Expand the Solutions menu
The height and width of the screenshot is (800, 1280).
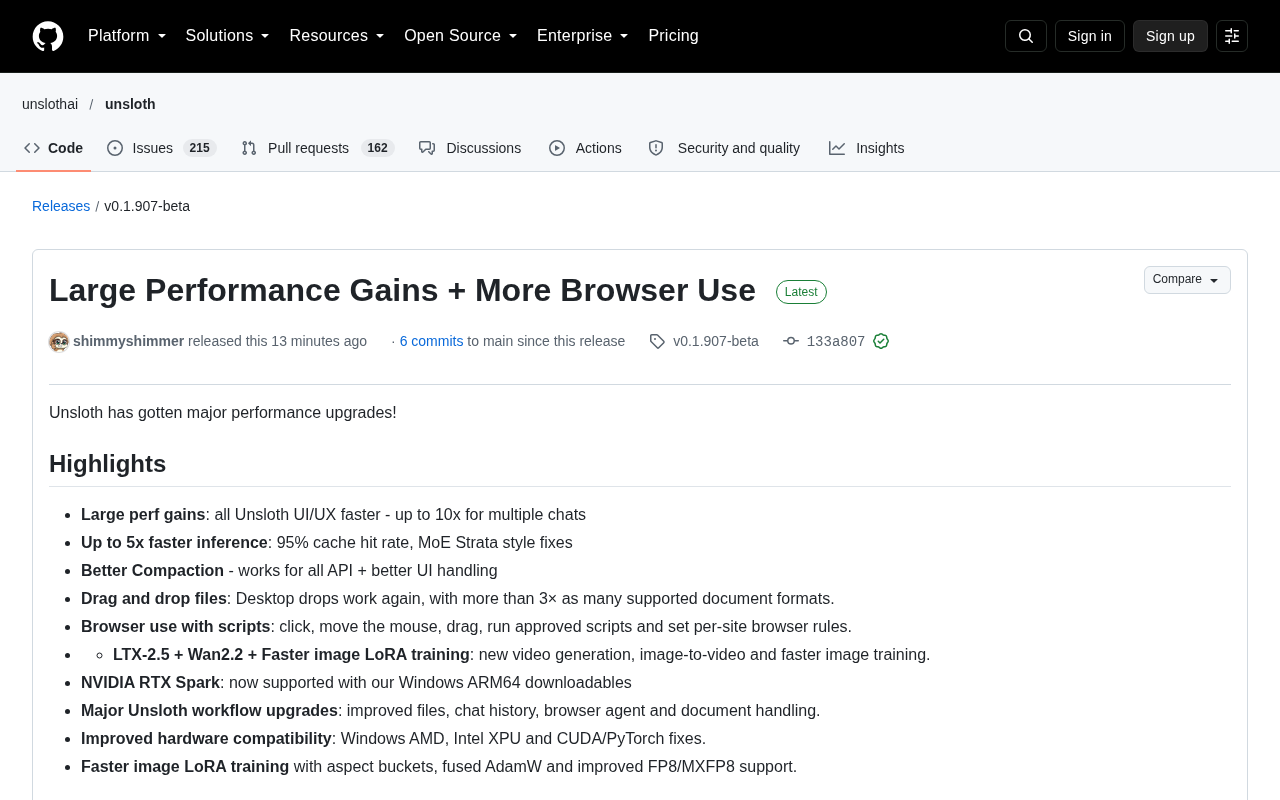click(x=228, y=36)
